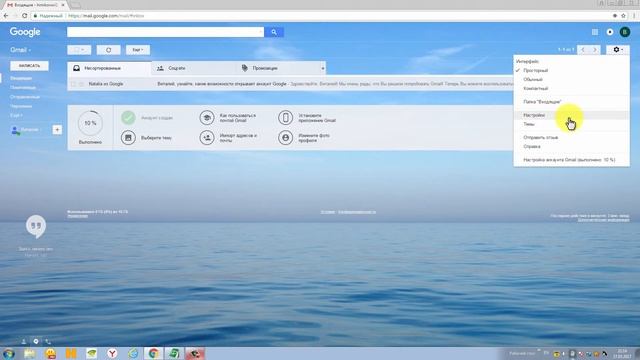Switch to the Promotions tab
640x360 pixels.
[277, 68]
